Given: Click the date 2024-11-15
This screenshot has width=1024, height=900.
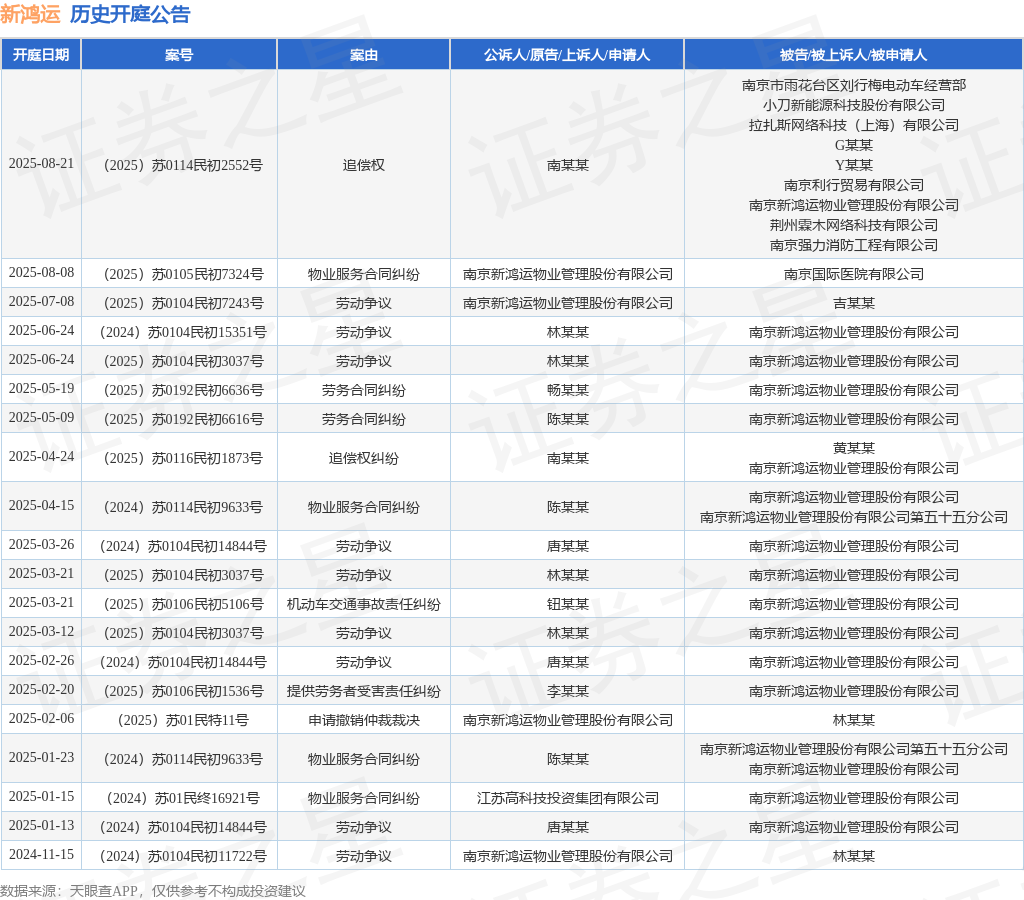Looking at the screenshot, I should [41, 855].
